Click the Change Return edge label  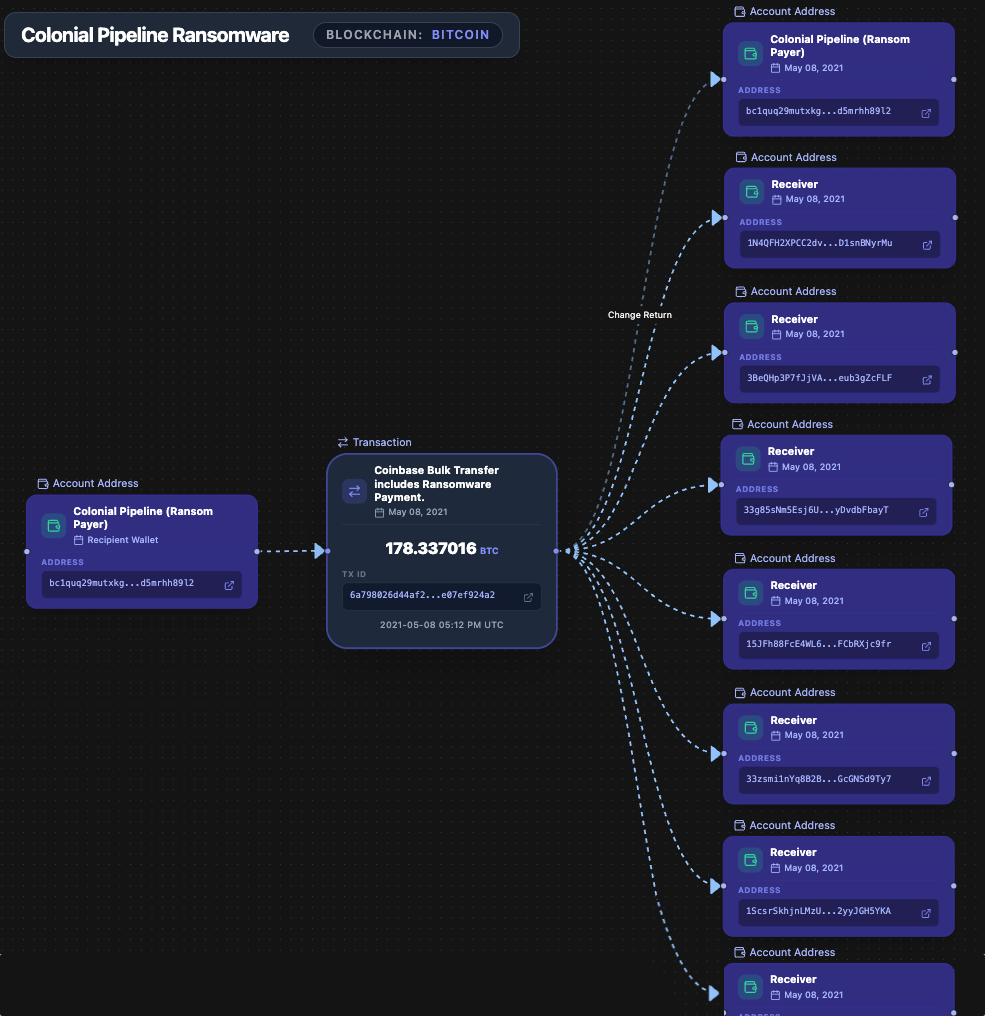point(639,314)
